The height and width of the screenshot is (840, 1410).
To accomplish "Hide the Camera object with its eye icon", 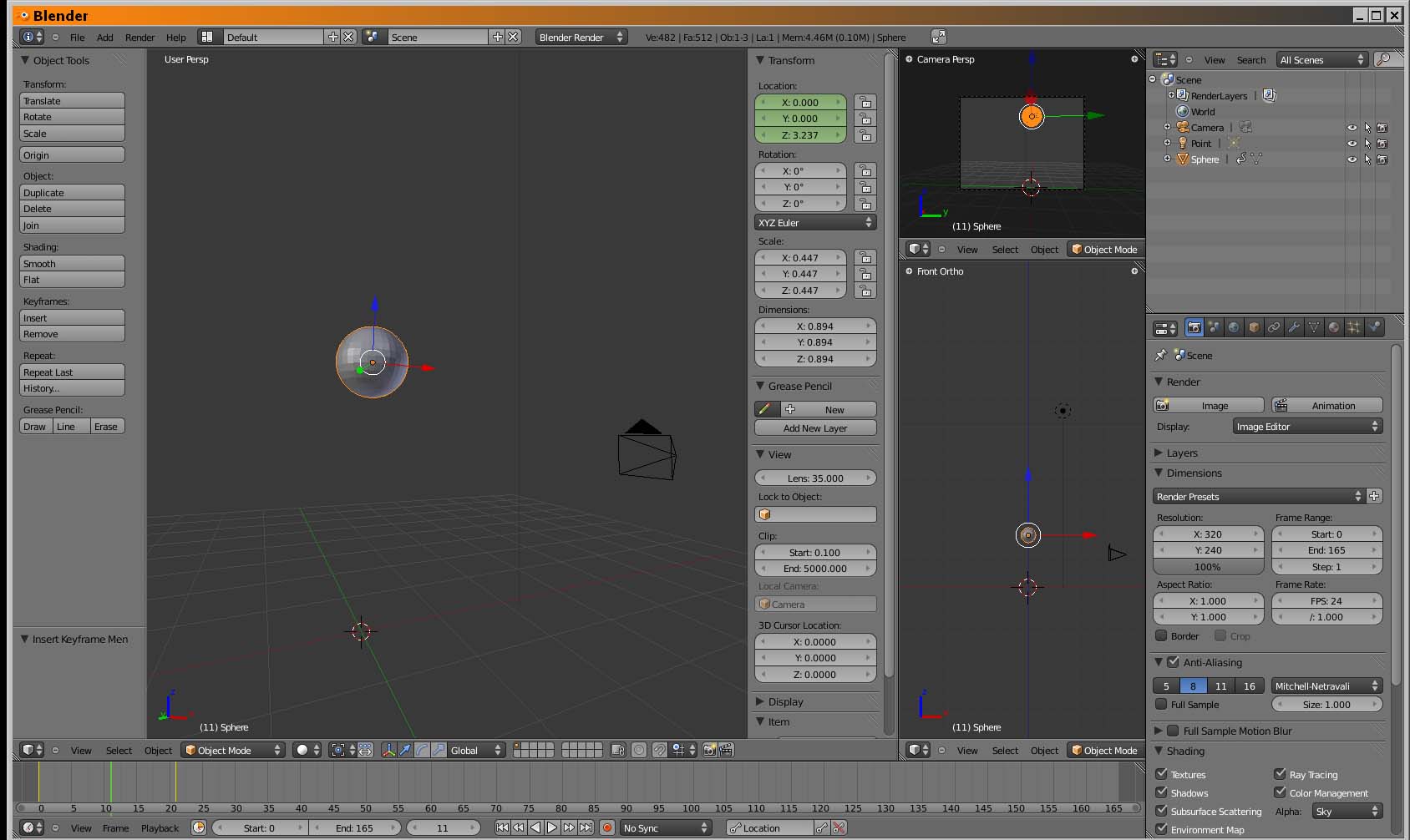I will coord(1352,128).
